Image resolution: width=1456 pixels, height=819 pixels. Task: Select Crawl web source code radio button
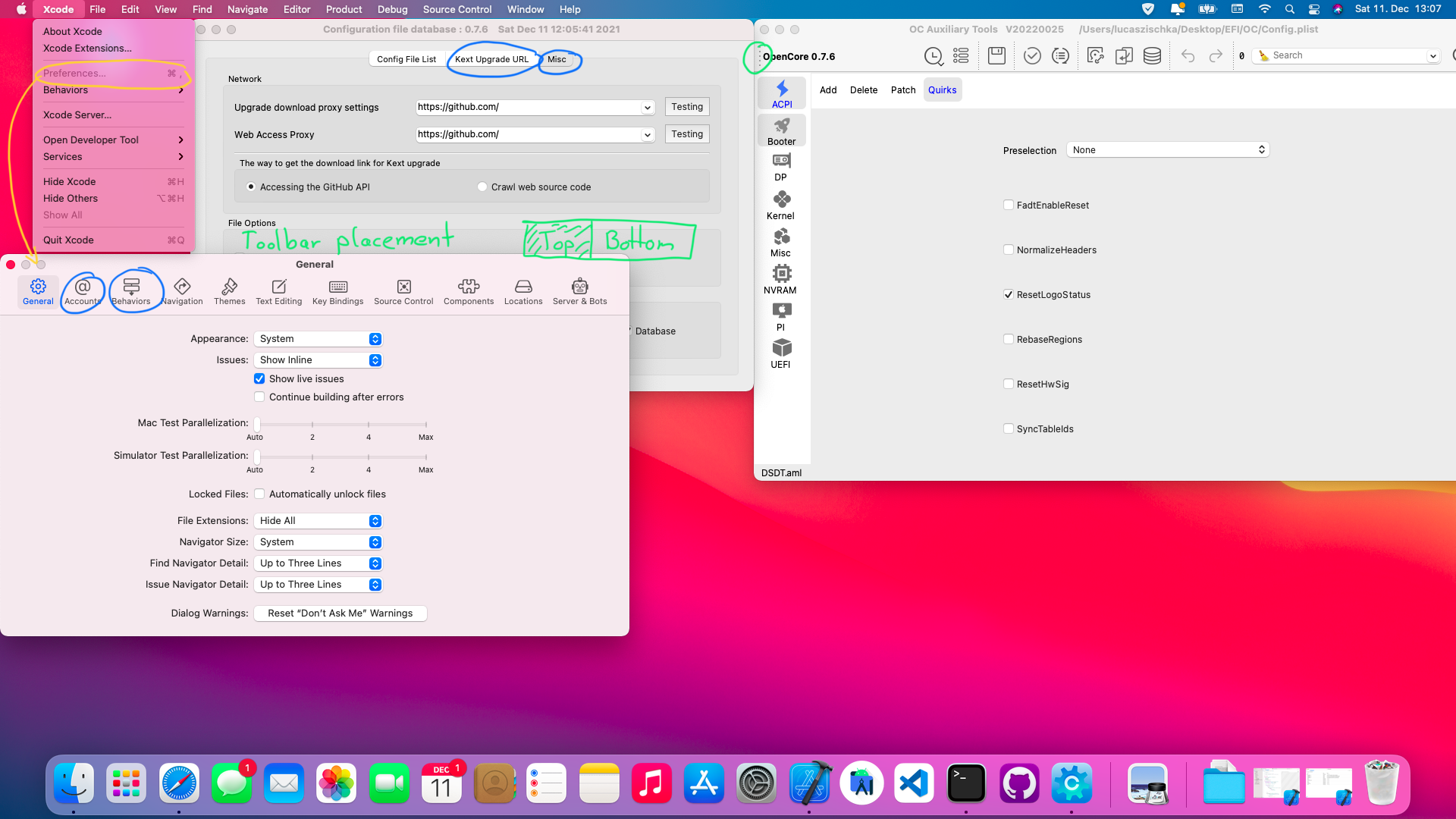coord(482,187)
